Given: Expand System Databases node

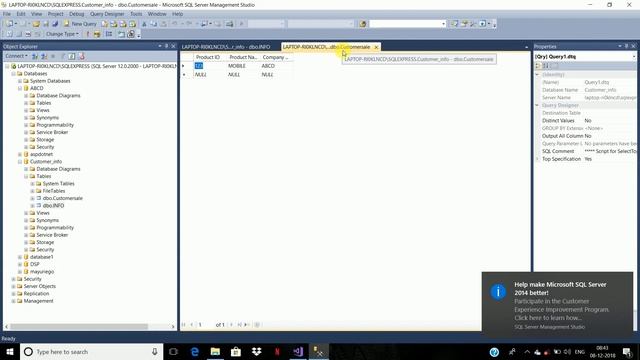Looking at the screenshot, I should pos(20,81).
